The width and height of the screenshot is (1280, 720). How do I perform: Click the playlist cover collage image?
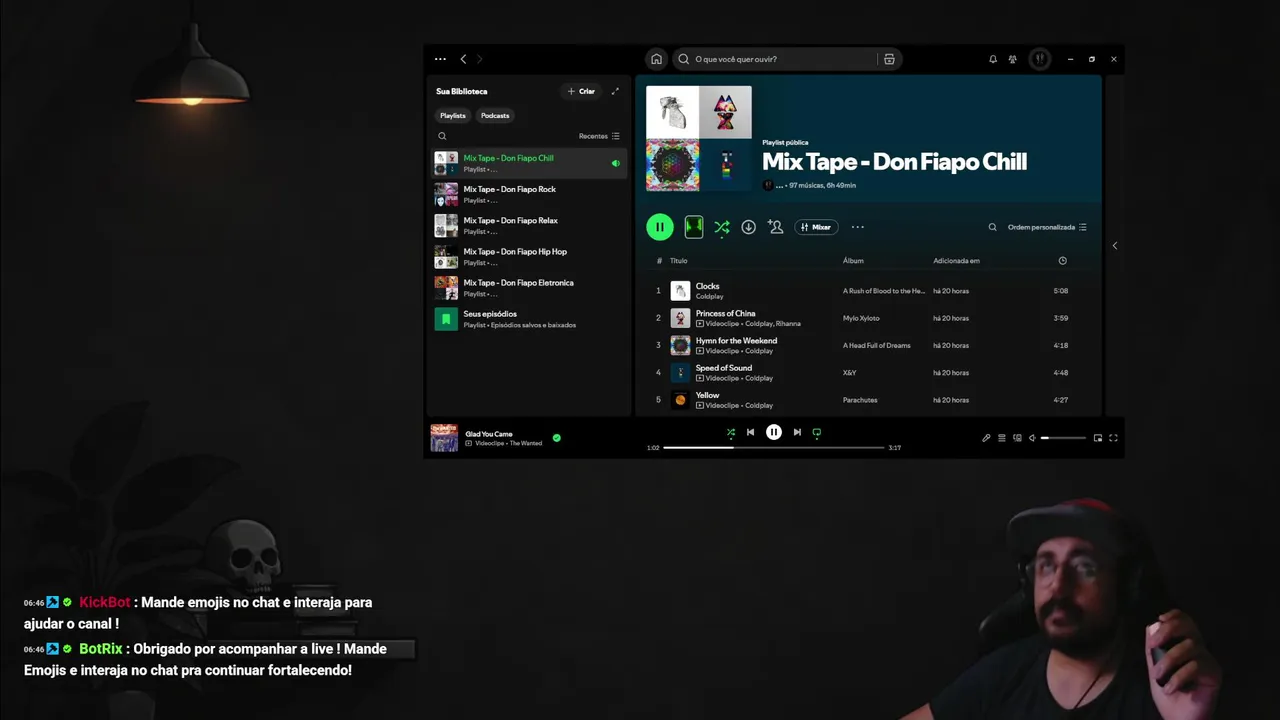coord(699,138)
